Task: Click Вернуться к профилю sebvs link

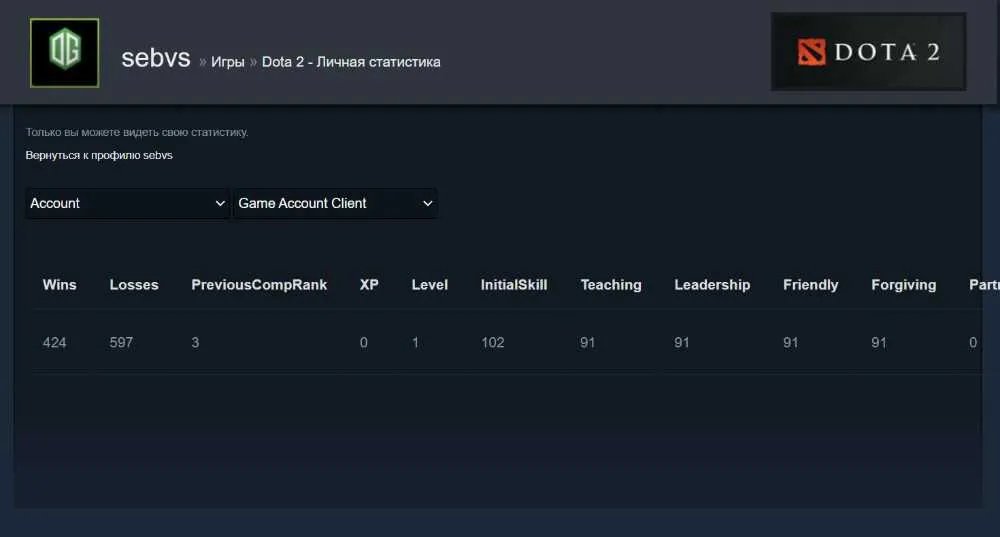Action: 99,155
